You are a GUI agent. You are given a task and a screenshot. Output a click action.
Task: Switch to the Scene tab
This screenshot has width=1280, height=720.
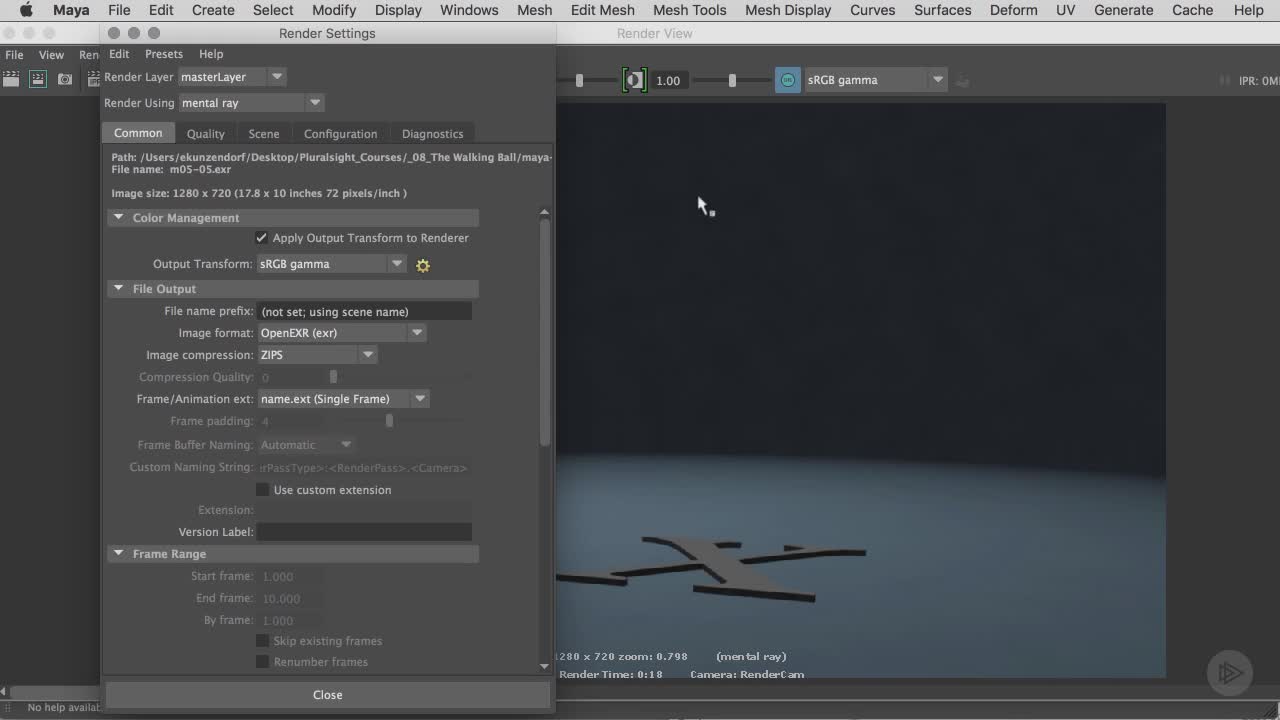click(264, 134)
